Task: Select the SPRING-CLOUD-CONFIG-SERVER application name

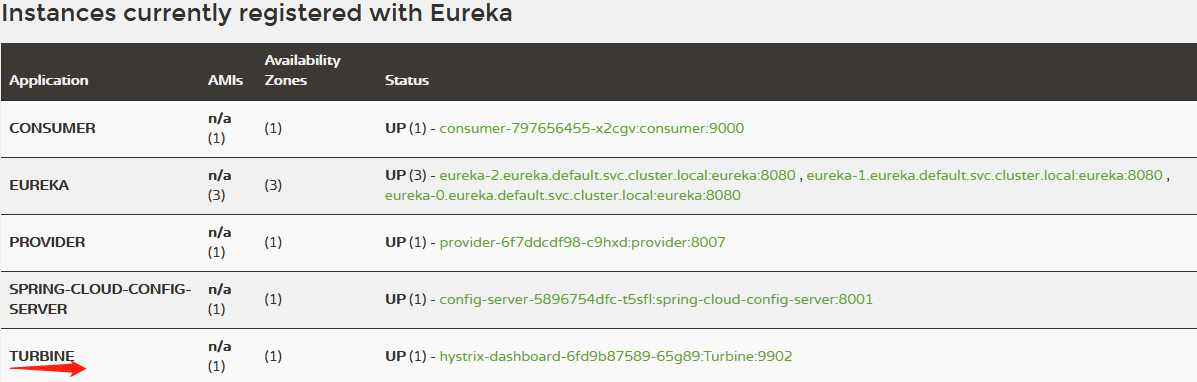Action: click(100, 299)
